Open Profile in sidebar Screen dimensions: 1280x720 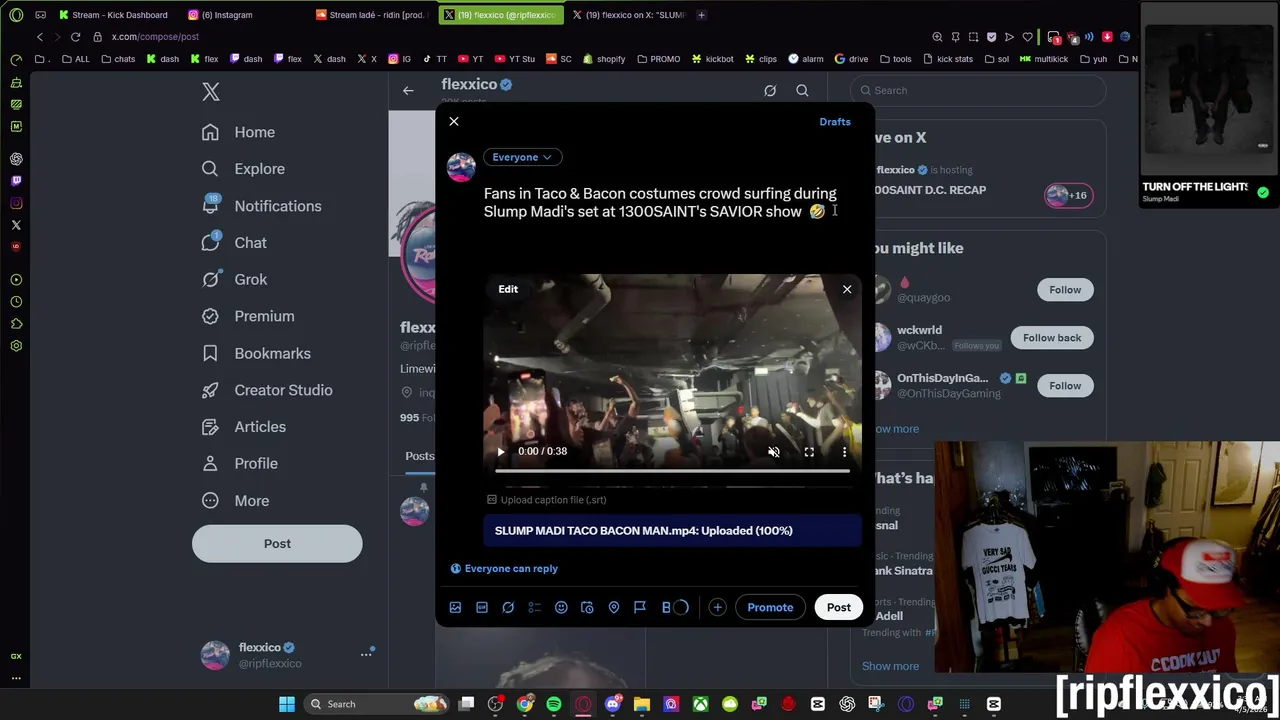click(x=240, y=464)
